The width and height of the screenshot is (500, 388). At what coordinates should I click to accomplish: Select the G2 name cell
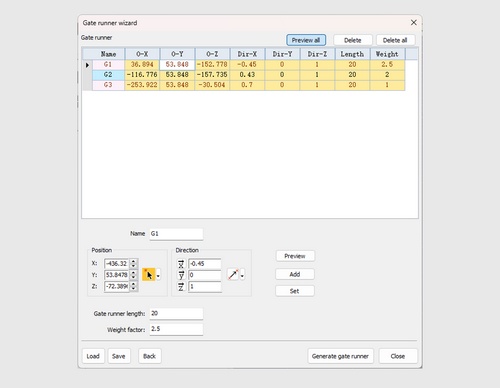108,75
